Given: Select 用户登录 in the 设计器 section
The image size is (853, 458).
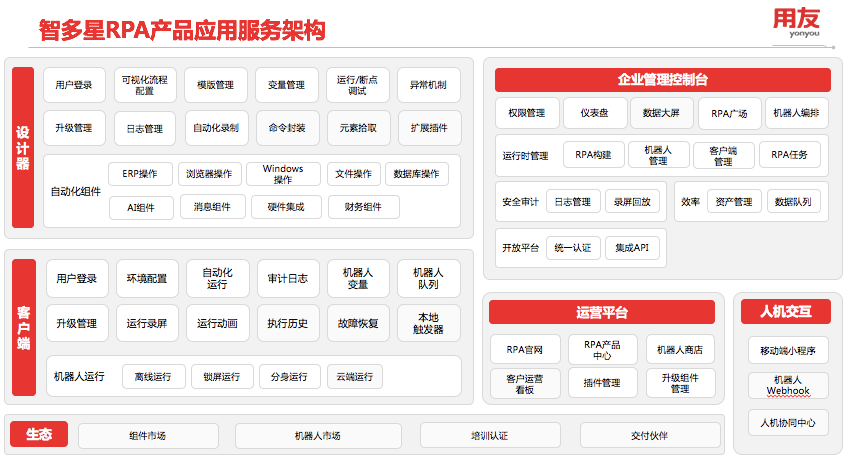Looking at the screenshot, I should click(74, 85).
